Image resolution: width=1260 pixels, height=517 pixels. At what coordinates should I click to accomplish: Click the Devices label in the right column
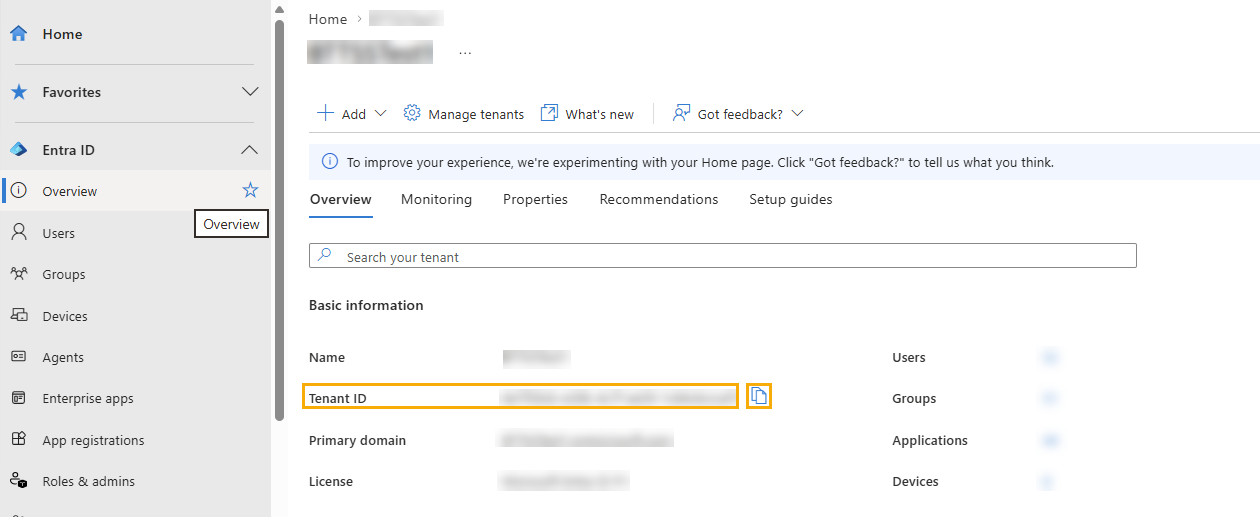click(x=915, y=481)
